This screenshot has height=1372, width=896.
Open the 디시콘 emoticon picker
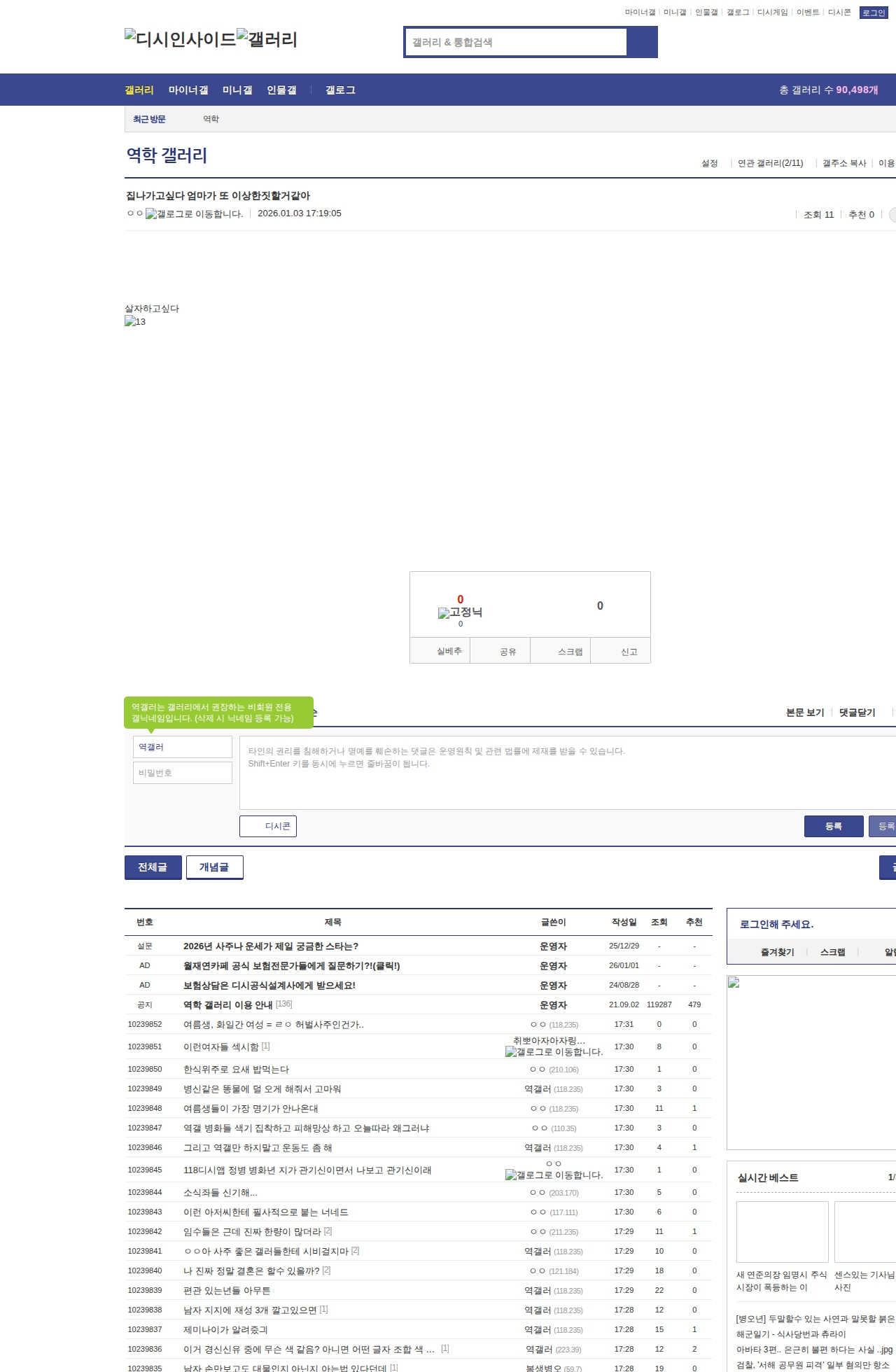268,826
